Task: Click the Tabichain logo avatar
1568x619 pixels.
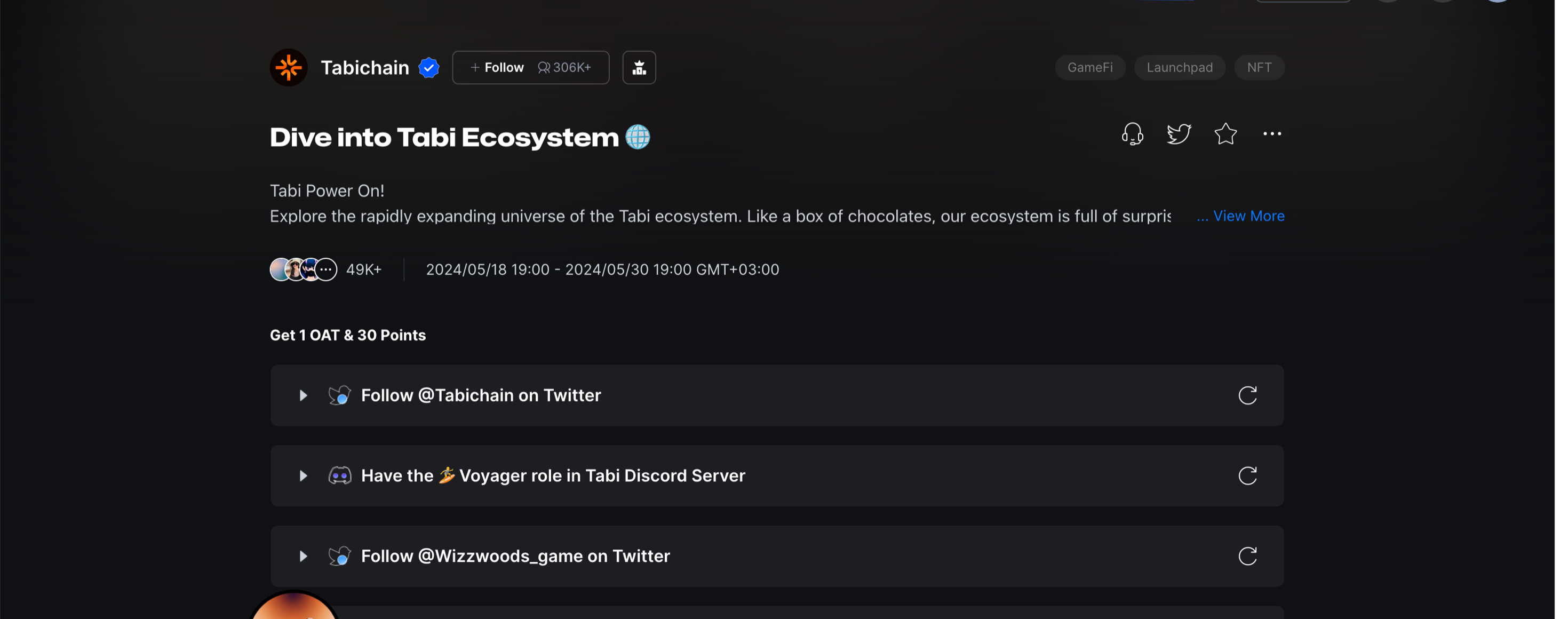Action: (x=289, y=68)
